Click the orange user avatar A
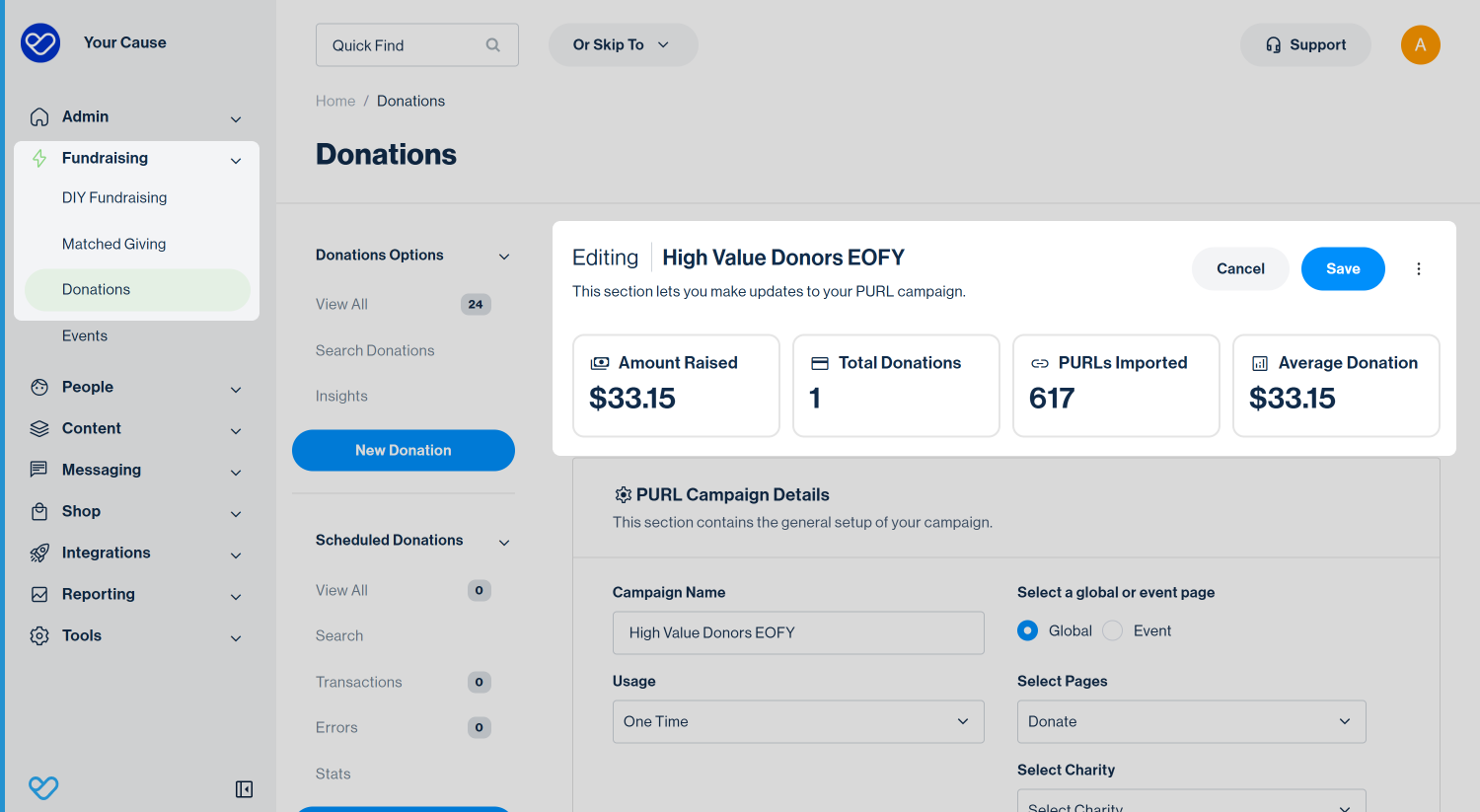The image size is (1480, 812). coord(1420,44)
